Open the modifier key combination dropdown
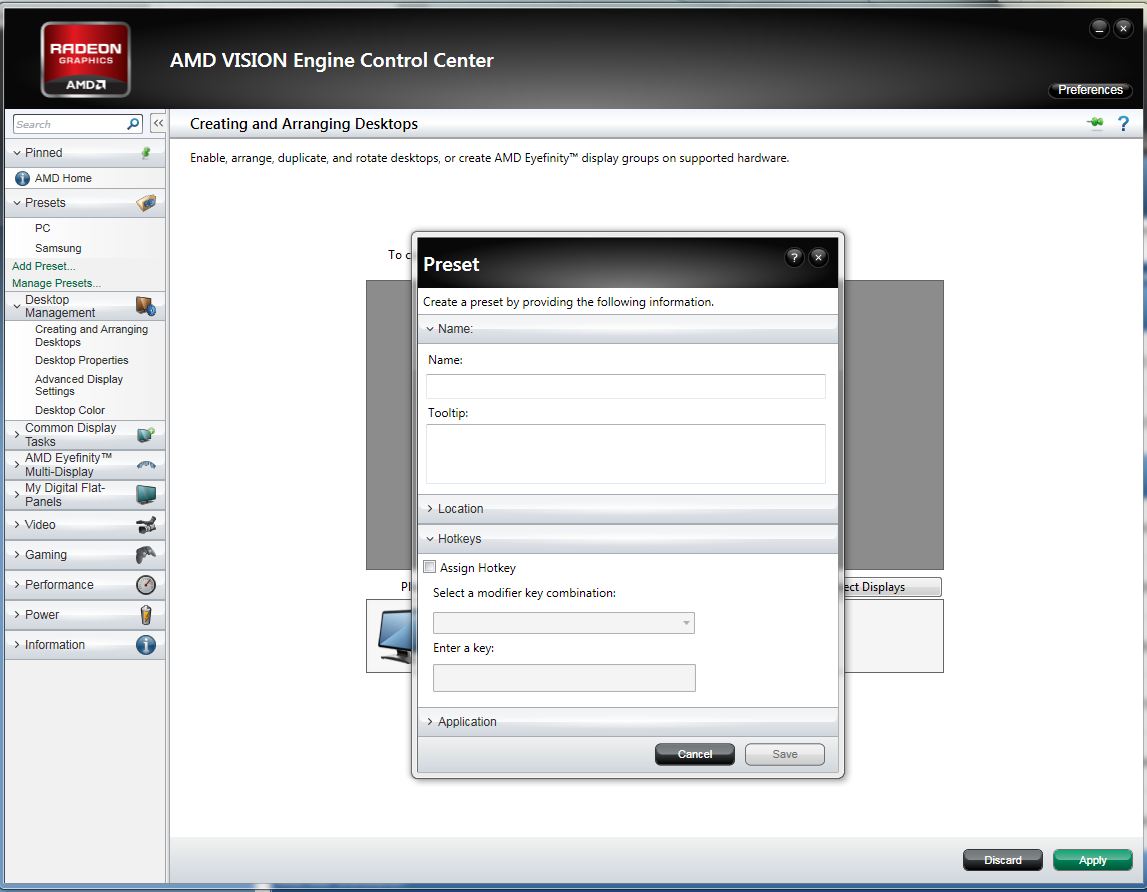Viewport: 1147px width, 892px height. pos(563,623)
